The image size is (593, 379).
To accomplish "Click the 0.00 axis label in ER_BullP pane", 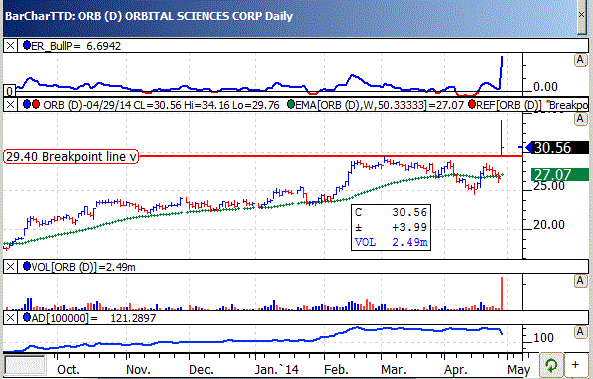I will coord(545,87).
